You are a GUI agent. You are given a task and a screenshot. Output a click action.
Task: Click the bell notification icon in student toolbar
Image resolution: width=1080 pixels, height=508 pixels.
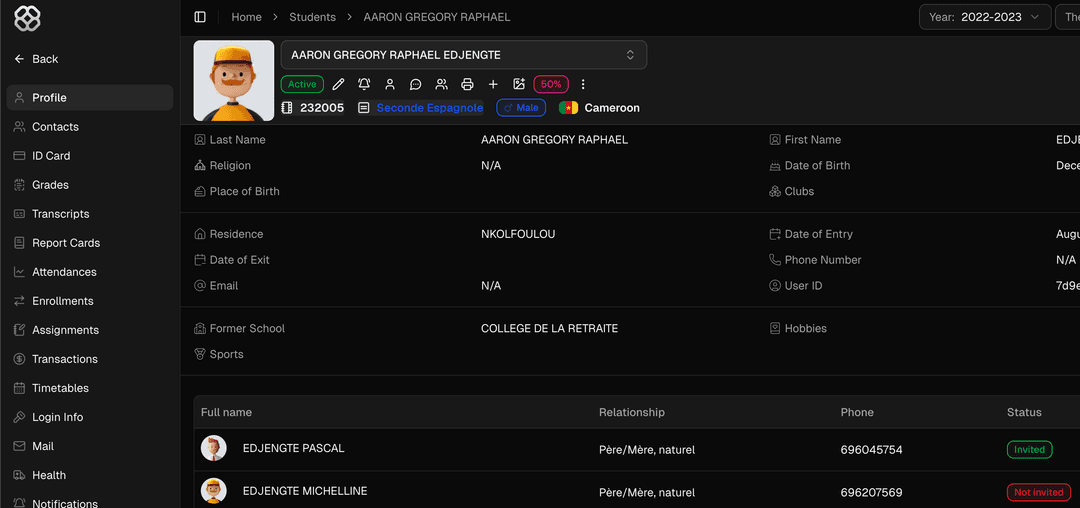point(364,85)
